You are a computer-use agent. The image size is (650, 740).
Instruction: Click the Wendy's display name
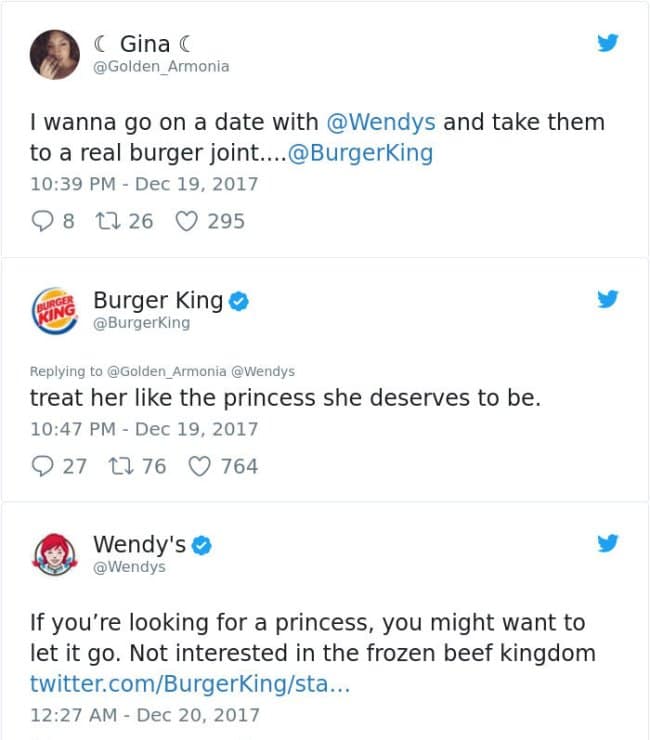[x=139, y=544]
